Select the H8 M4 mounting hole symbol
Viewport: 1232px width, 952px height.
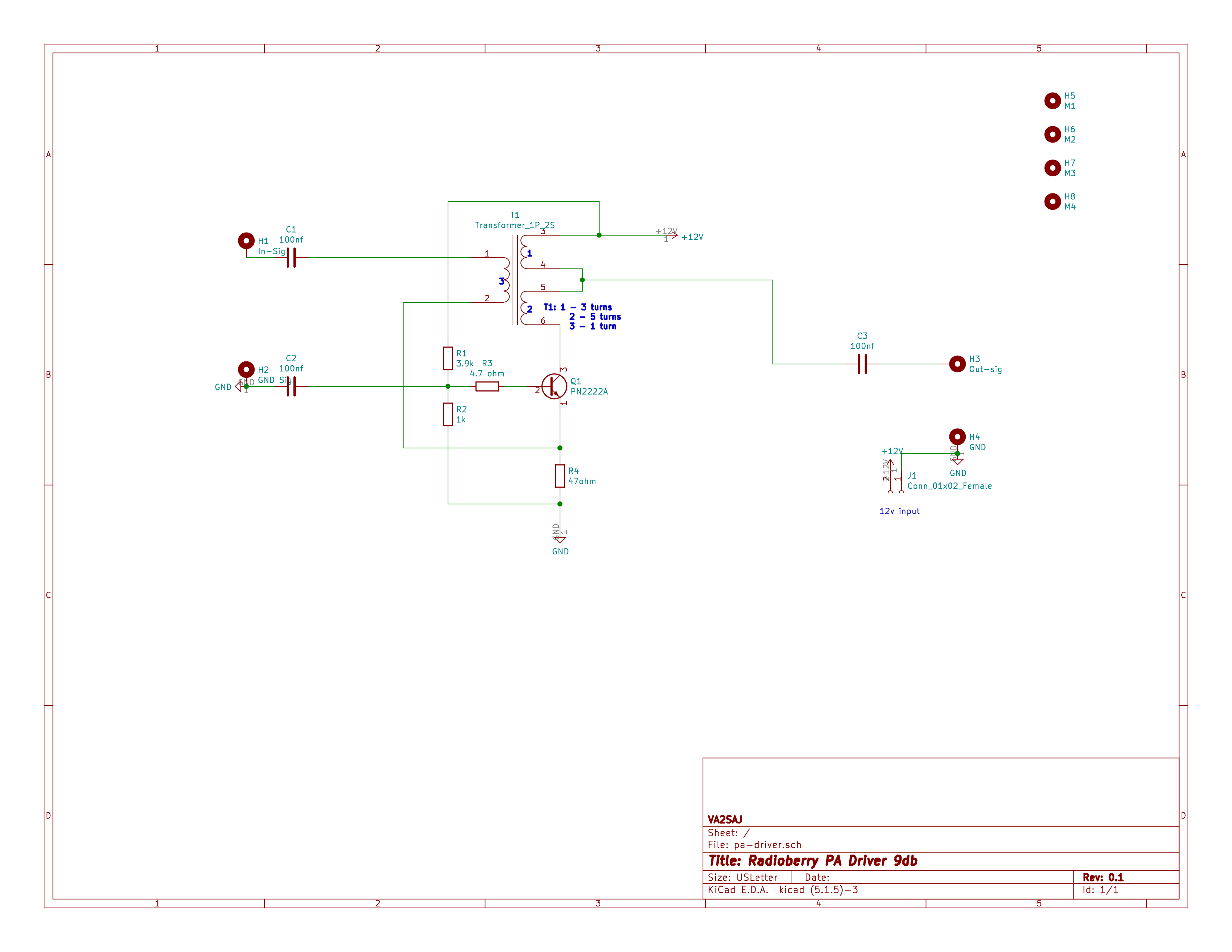point(1053,201)
